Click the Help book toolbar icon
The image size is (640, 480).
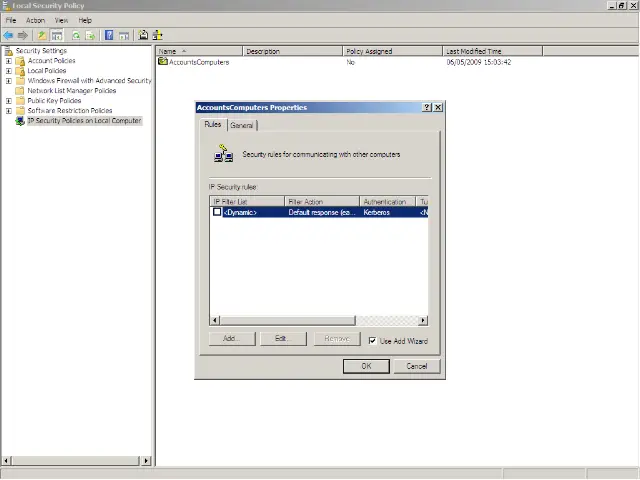tap(109, 35)
